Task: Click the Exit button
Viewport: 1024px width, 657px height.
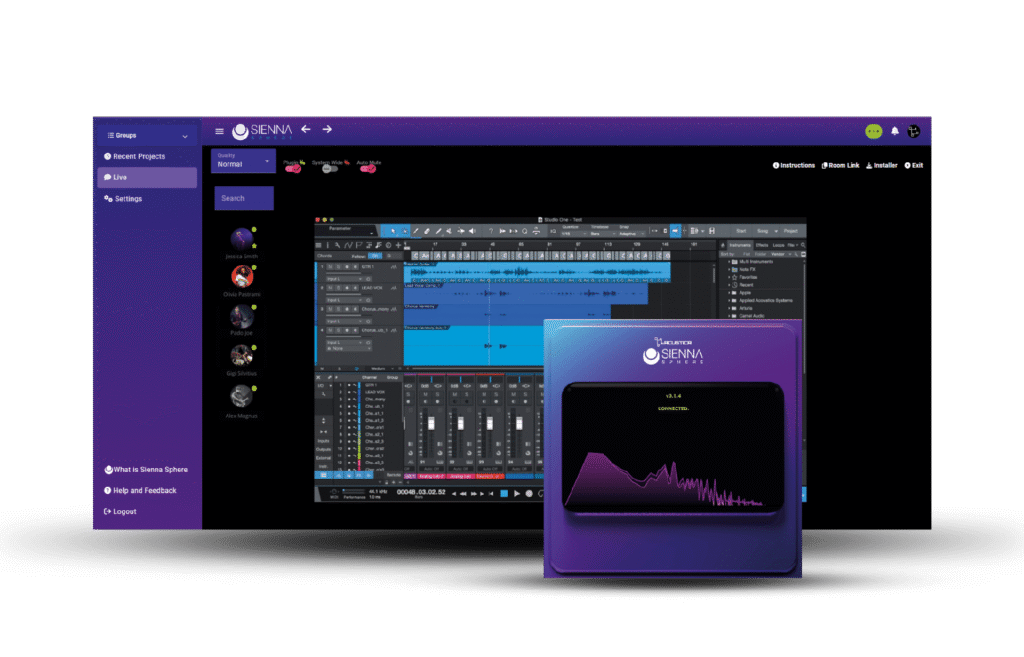Action: coord(914,165)
